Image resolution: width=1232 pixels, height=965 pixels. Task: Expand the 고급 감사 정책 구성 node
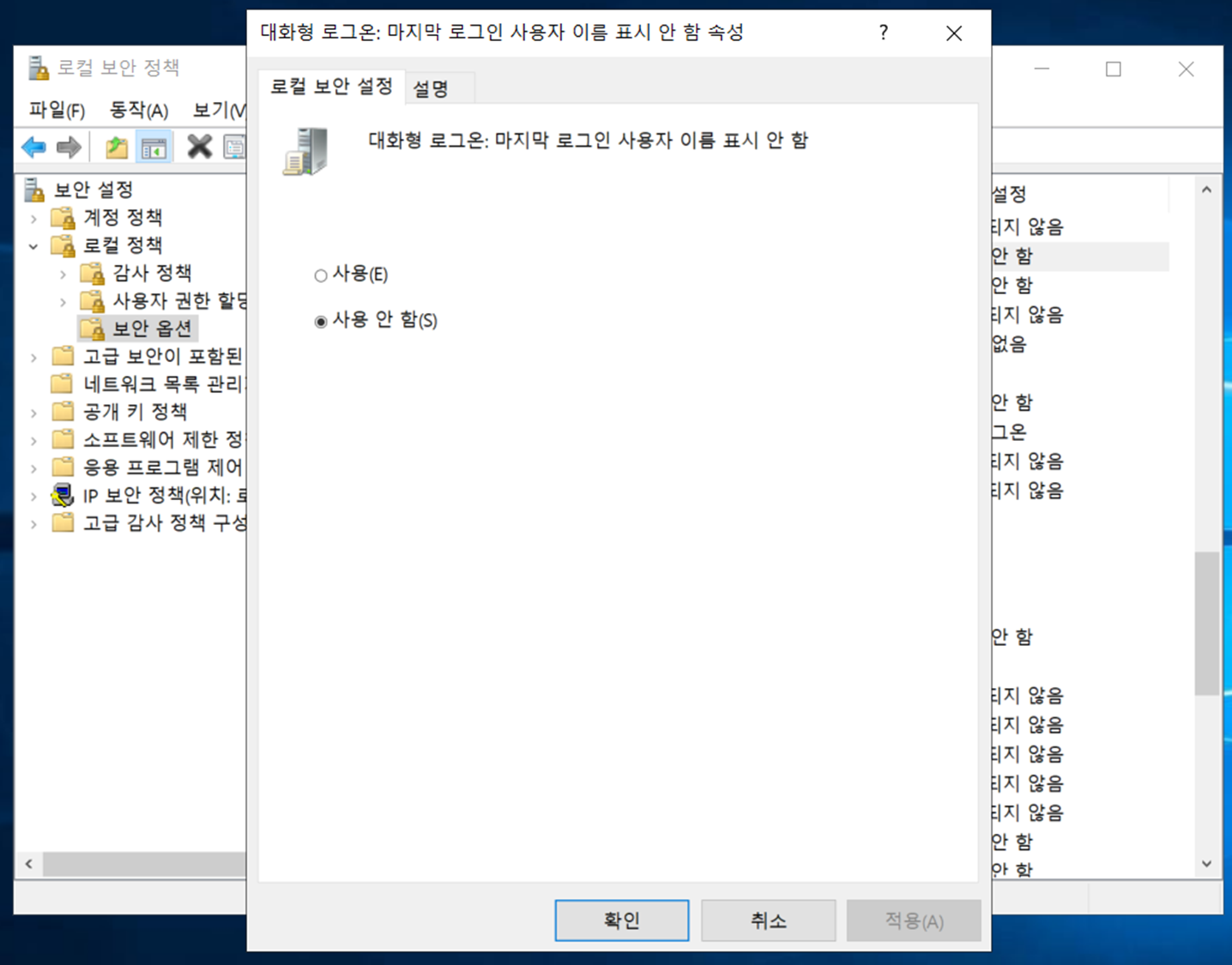[x=33, y=524]
